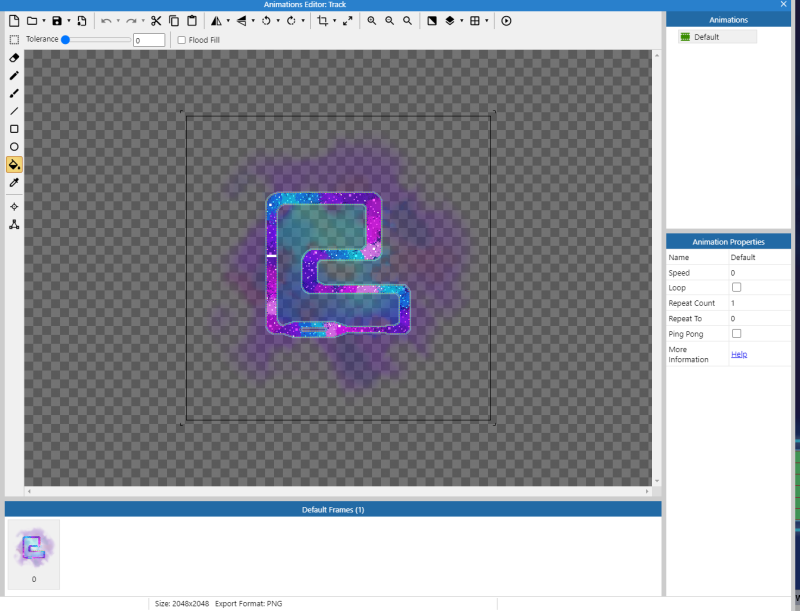Click the paste clipboard icon
This screenshot has height=611, width=800.
(192, 21)
